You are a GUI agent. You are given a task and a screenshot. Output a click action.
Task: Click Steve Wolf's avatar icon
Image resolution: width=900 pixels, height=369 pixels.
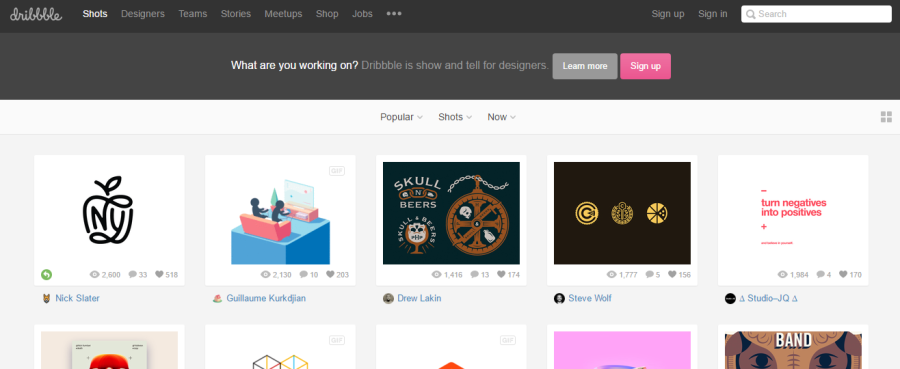click(x=559, y=298)
